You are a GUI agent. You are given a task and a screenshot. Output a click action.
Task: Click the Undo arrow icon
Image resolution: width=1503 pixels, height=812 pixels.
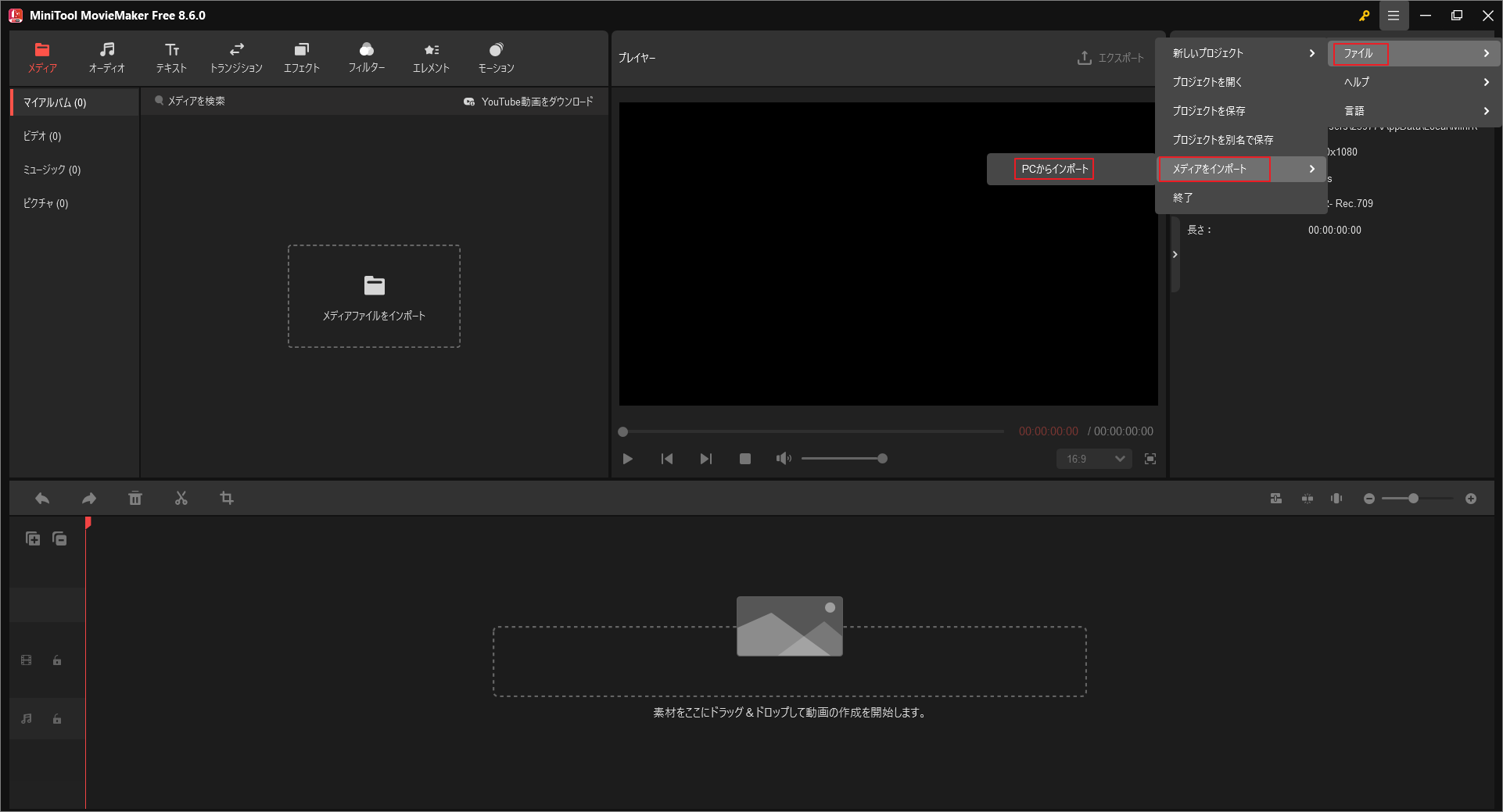pyautogui.click(x=41, y=498)
